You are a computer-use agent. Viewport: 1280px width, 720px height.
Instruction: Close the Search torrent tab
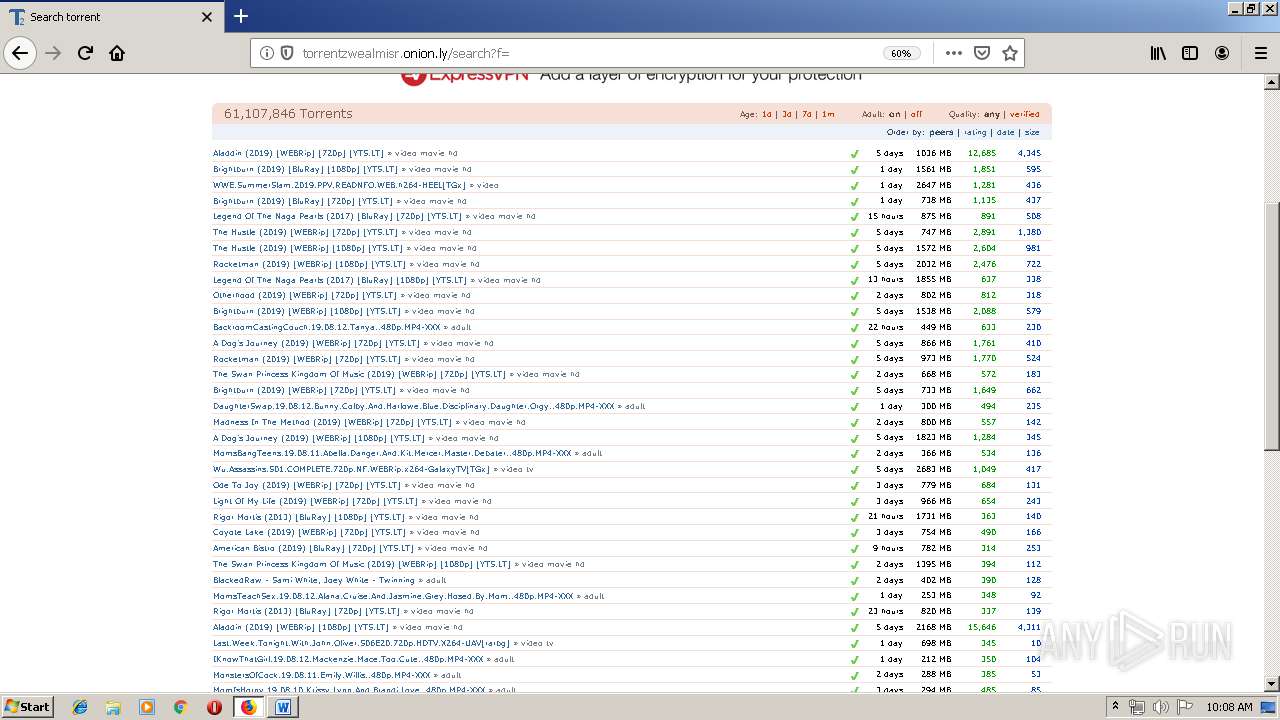coord(207,17)
